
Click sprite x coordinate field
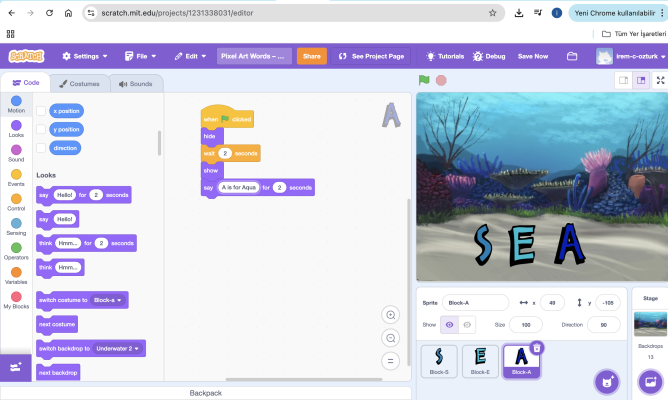click(552, 303)
